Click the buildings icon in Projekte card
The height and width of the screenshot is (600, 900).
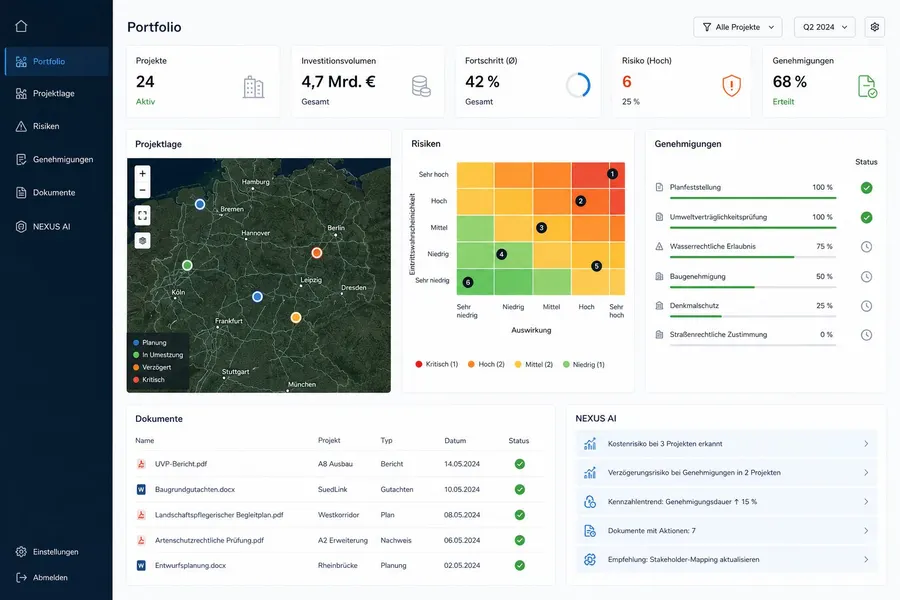click(253, 87)
